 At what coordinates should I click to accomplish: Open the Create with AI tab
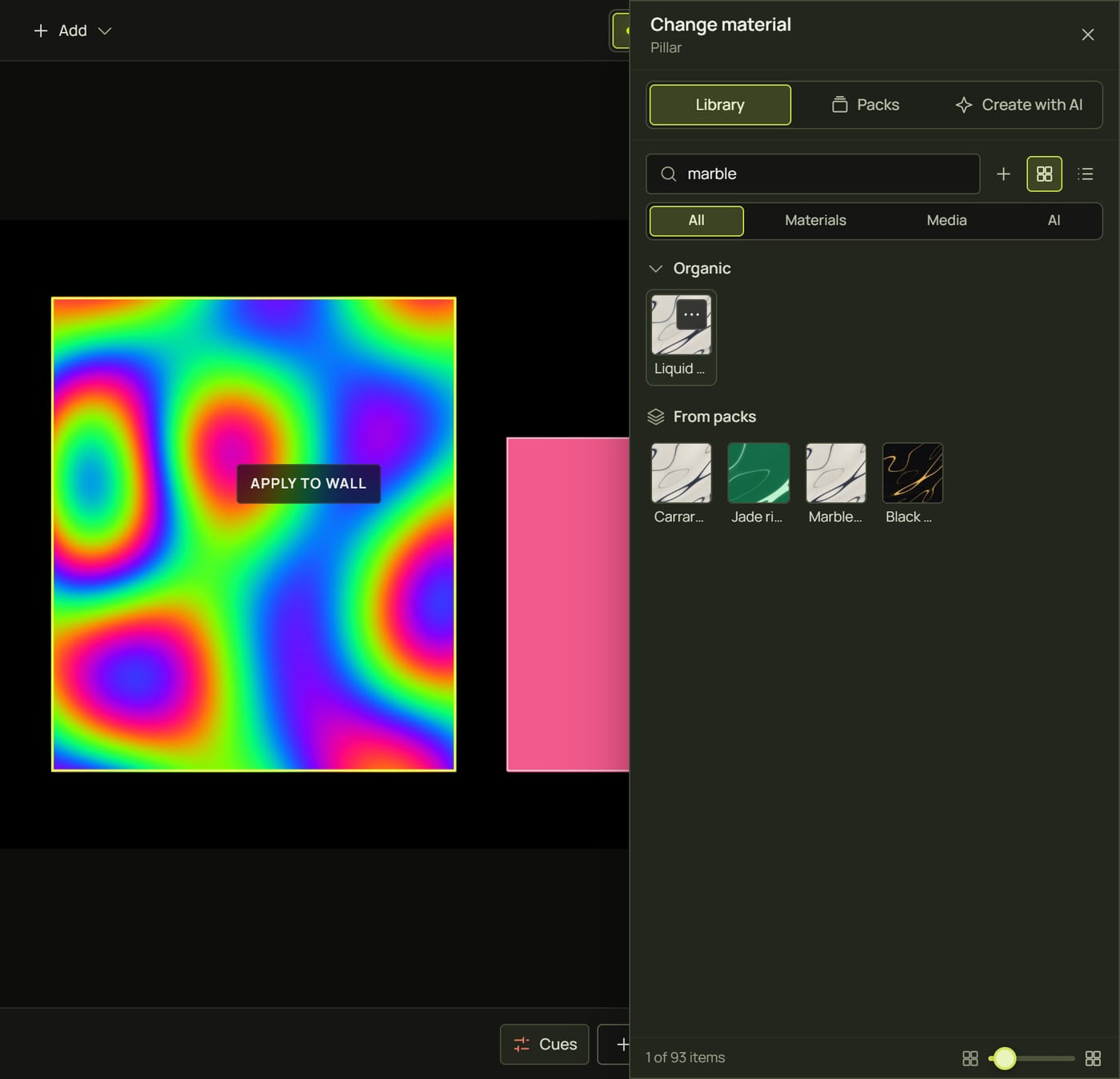[1018, 105]
